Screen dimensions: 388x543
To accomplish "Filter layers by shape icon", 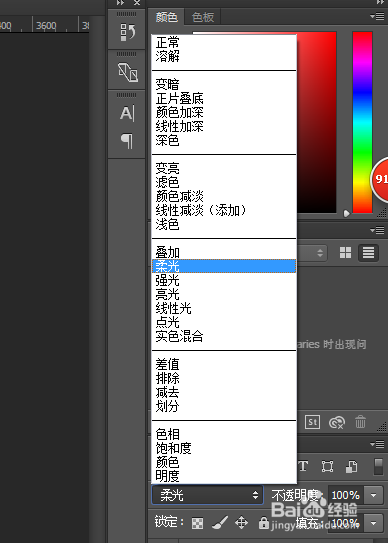I will (x=327, y=466).
